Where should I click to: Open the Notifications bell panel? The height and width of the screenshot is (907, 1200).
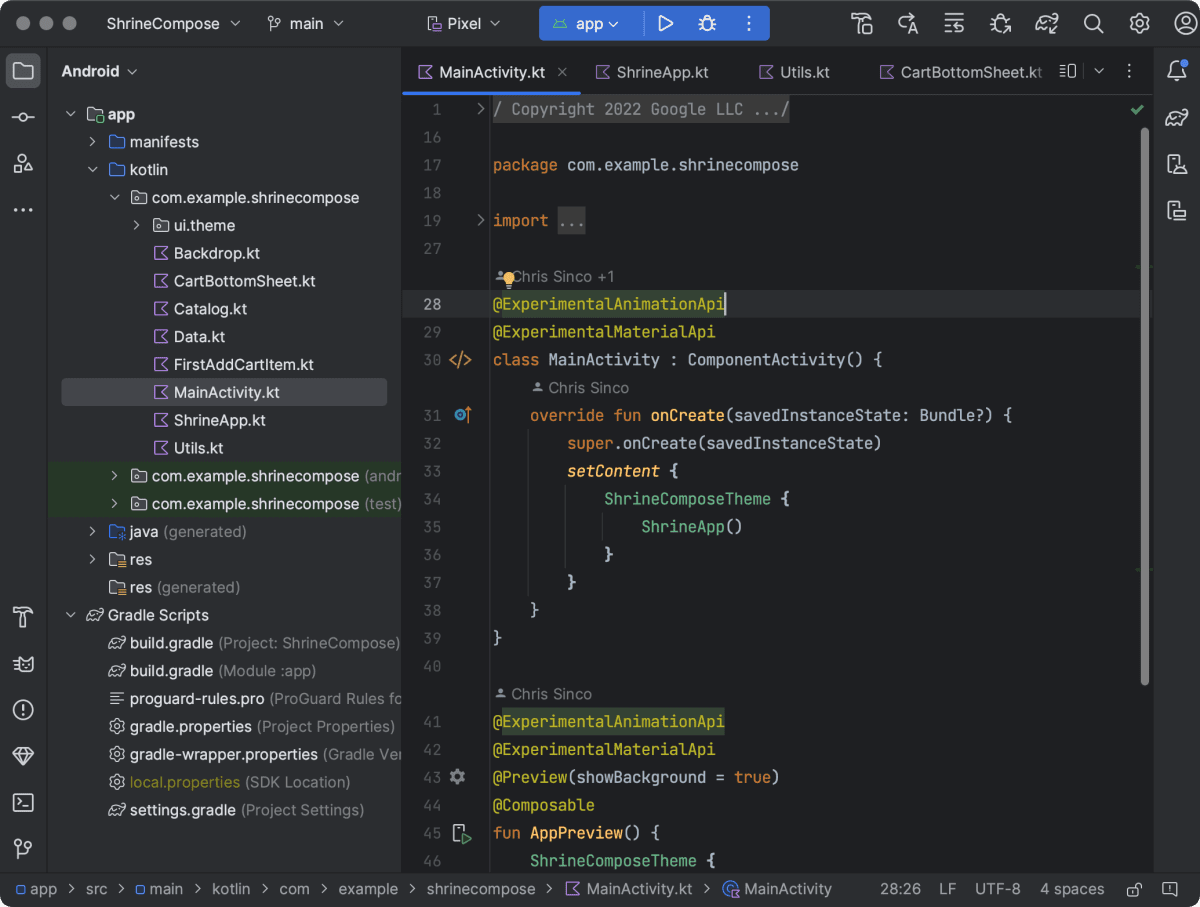pyautogui.click(x=1177, y=71)
